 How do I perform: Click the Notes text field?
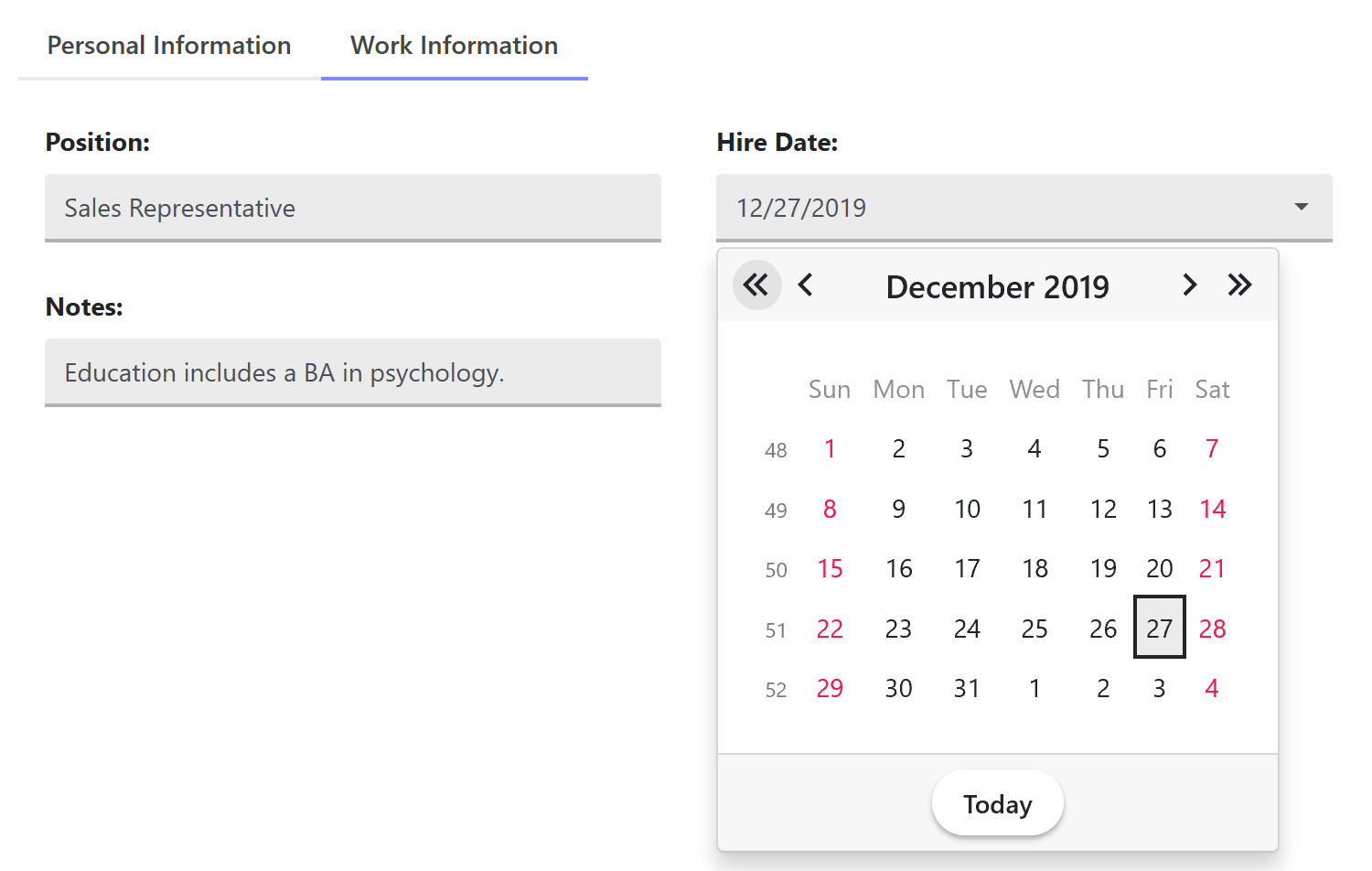(x=352, y=372)
